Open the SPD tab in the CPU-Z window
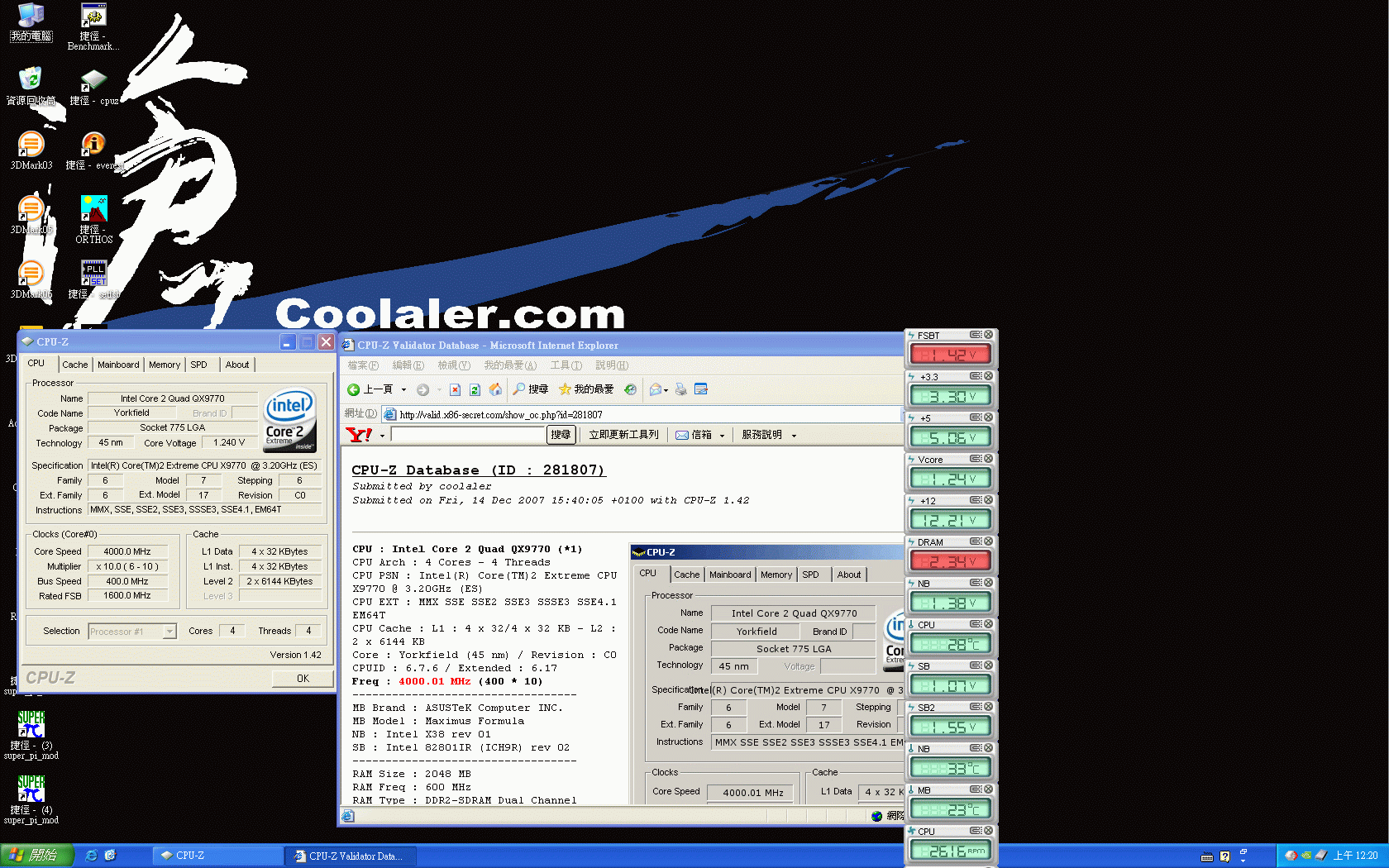This screenshot has width=1389, height=868. 198,365
